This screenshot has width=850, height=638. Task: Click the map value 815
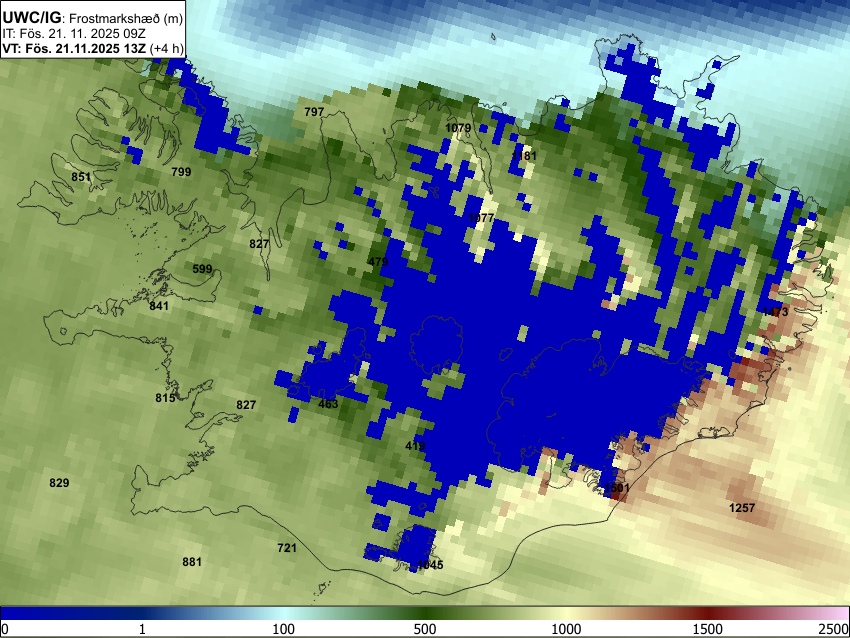coord(165,398)
